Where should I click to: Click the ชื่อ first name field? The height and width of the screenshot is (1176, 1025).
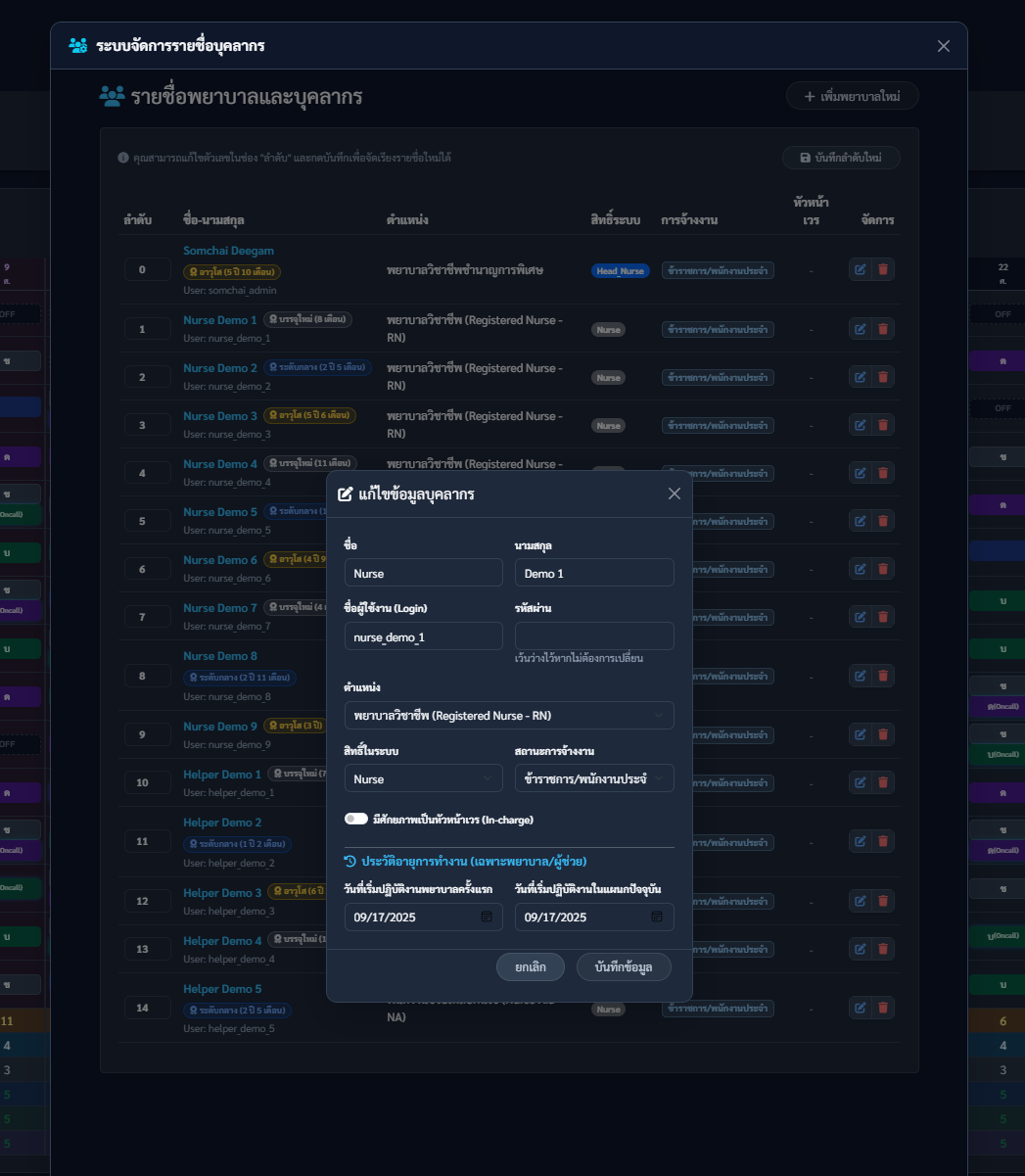[424, 573]
